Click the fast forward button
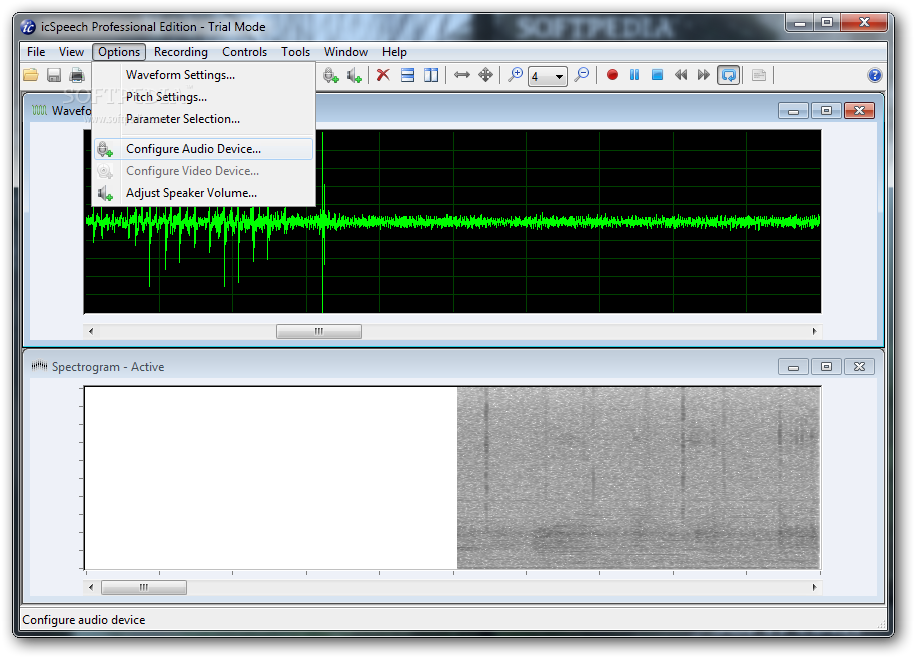This screenshot has height=658, width=915. pyautogui.click(x=704, y=75)
